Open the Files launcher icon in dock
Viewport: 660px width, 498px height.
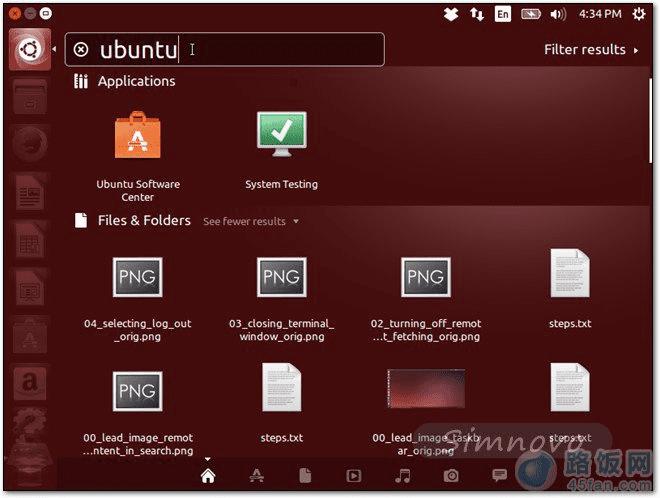click(x=29, y=98)
